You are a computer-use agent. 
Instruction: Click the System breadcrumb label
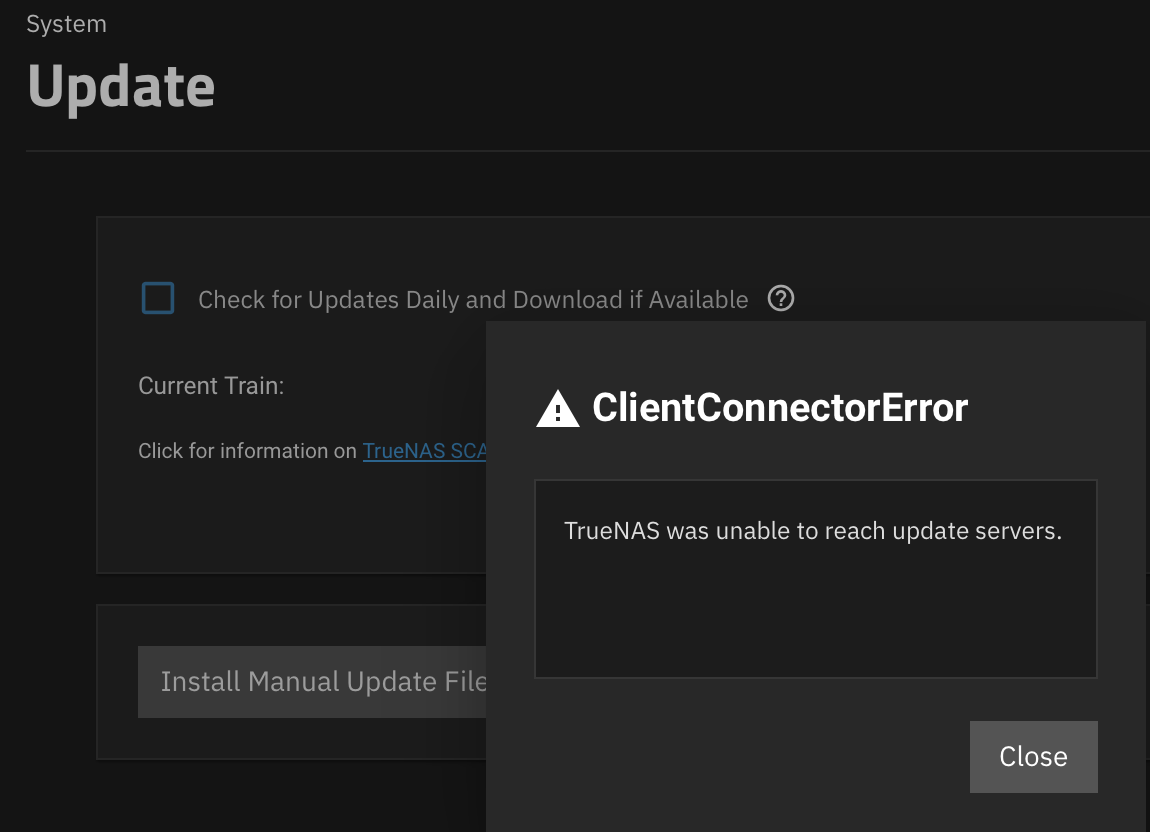pyautogui.click(x=67, y=24)
